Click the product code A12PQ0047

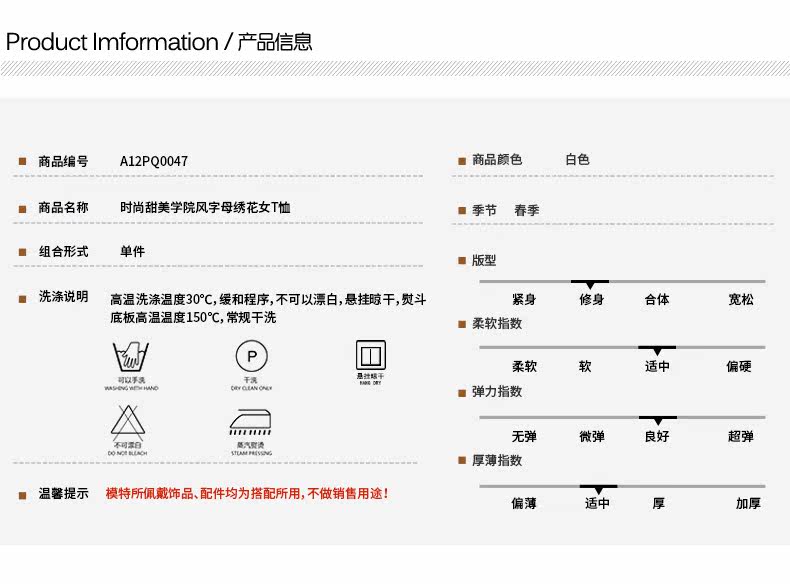(154, 161)
